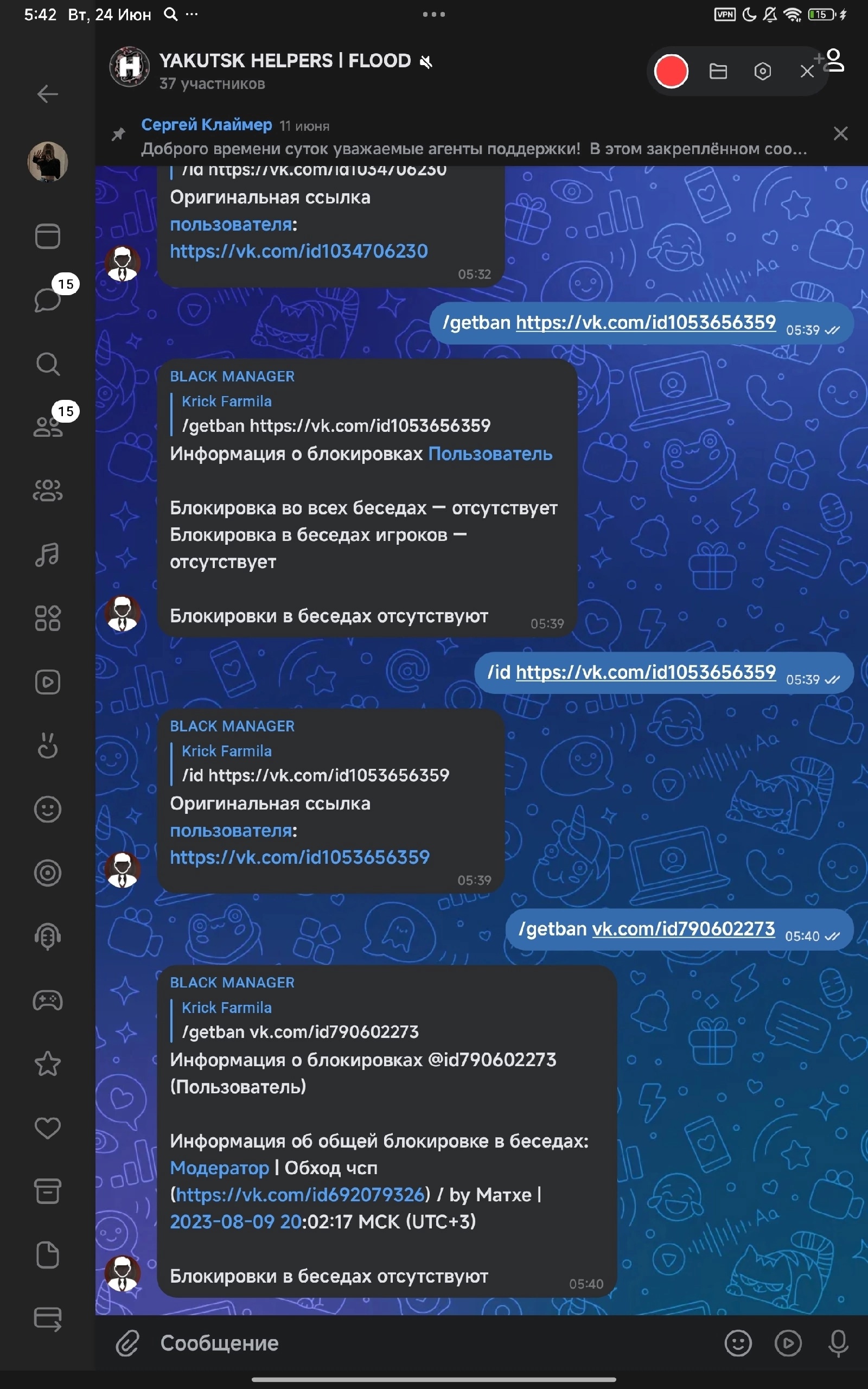Dismiss the pinned message from Сергей Клаймер
Screen dimensions: 868x1389
pos(840,133)
